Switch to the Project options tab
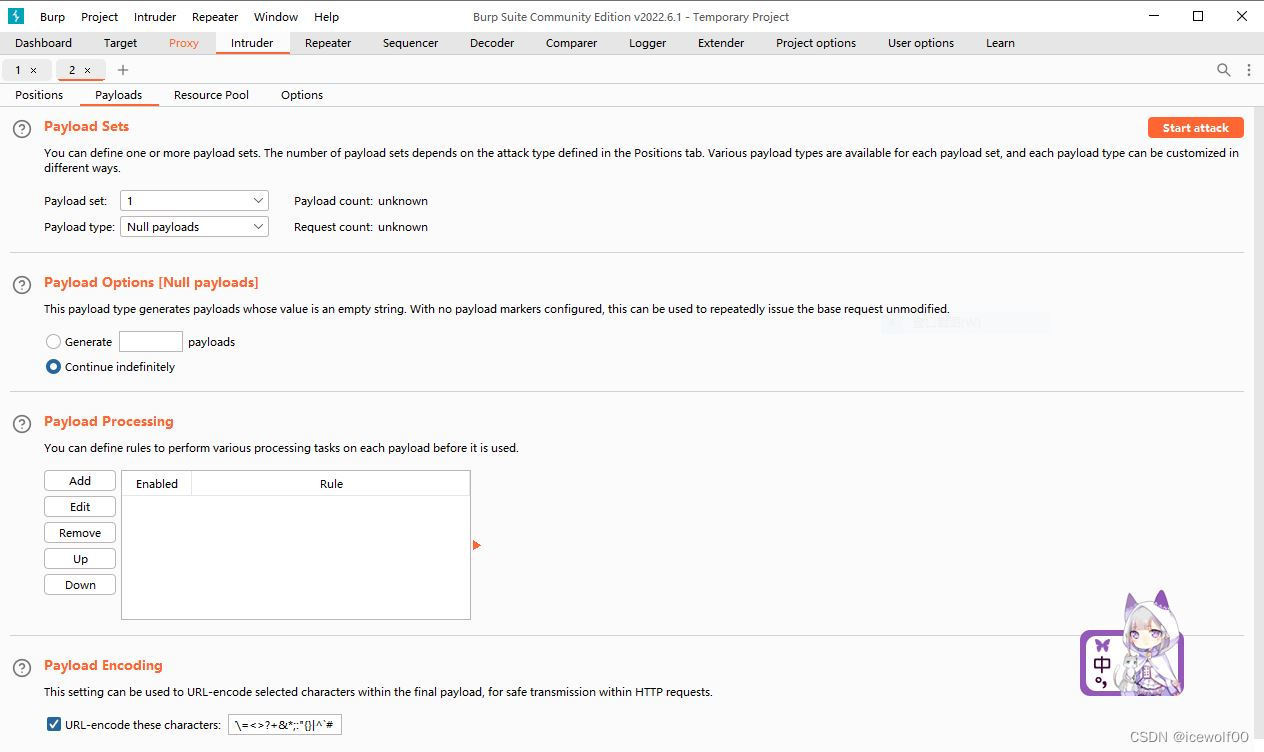The width and height of the screenshot is (1264, 752). (x=816, y=43)
